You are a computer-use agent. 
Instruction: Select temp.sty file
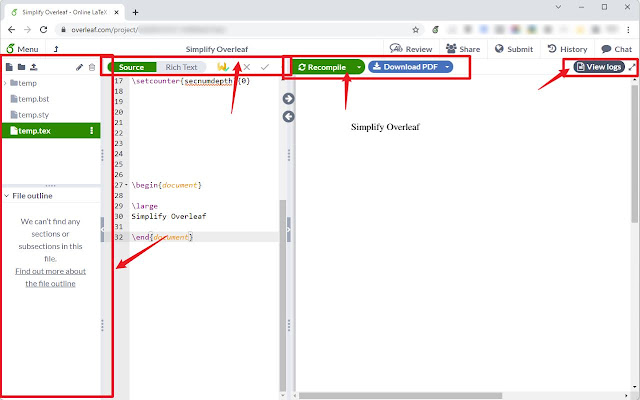[x=30, y=115]
